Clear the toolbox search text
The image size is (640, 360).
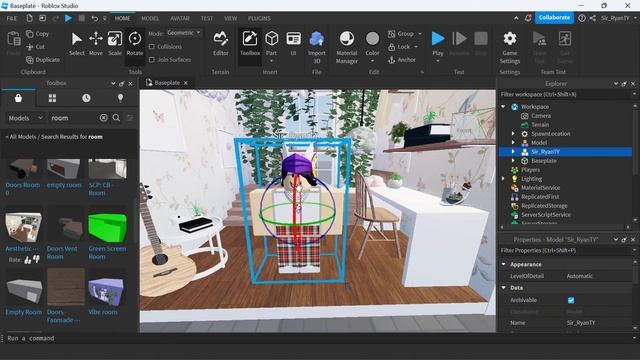coord(104,118)
